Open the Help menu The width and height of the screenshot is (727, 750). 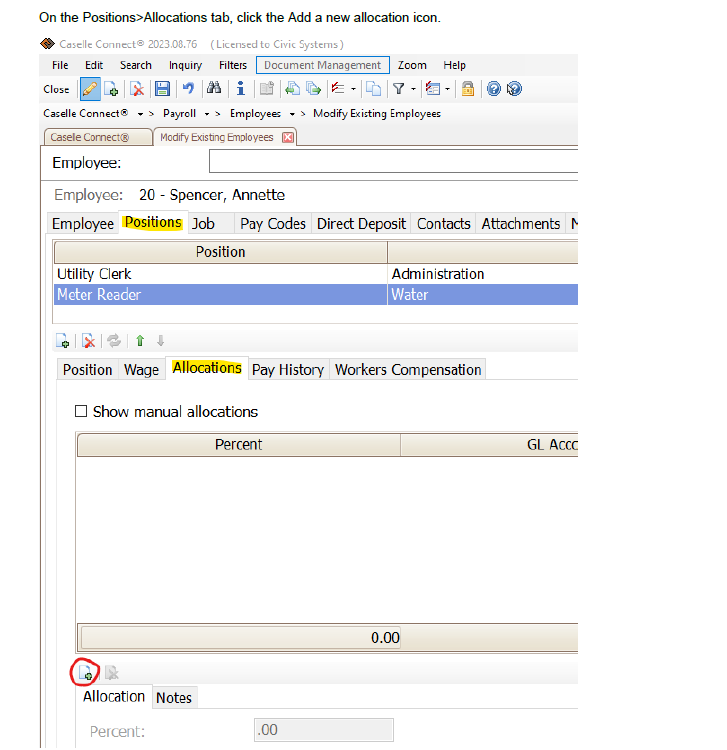click(454, 65)
